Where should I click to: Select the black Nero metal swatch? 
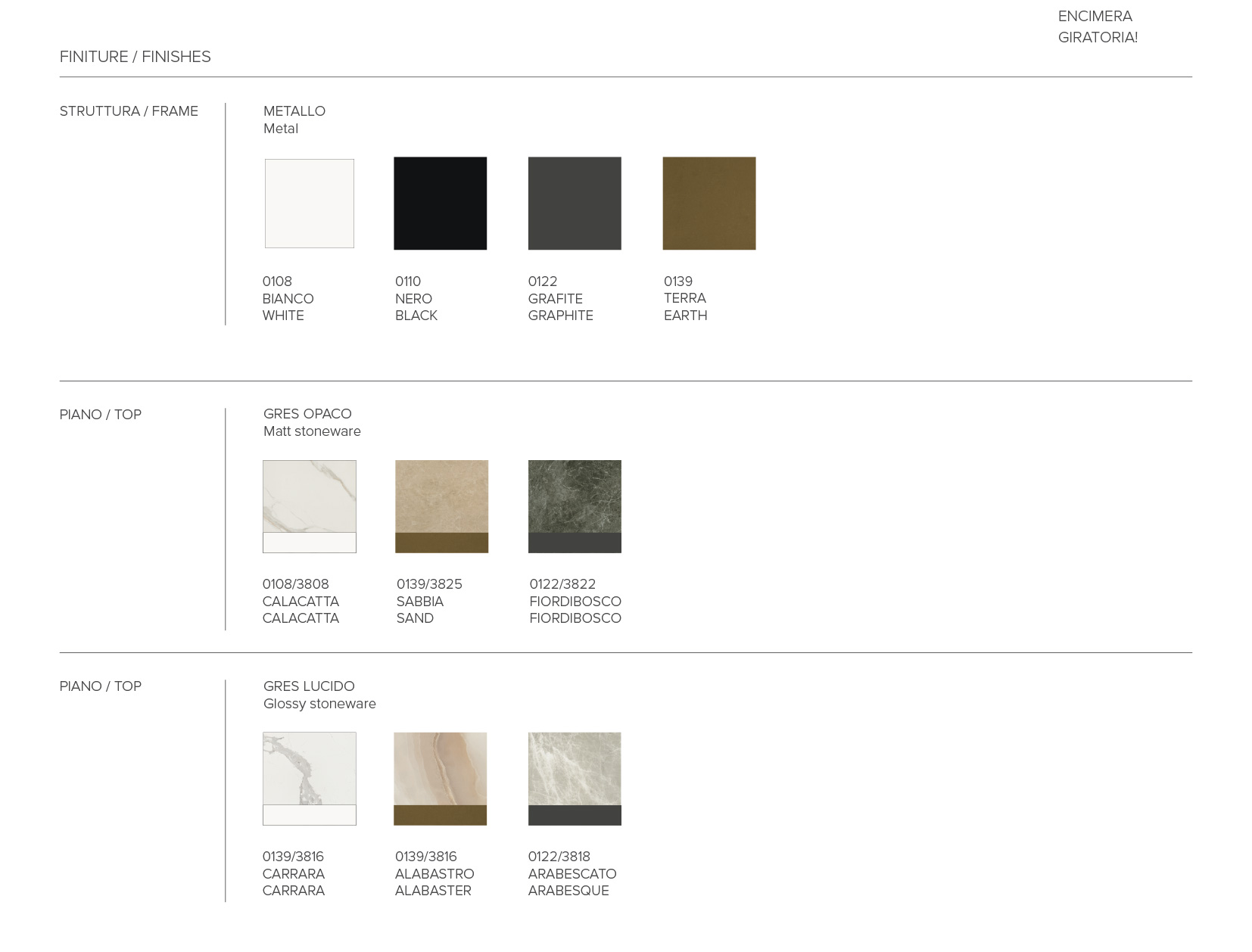tap(440, 203)
